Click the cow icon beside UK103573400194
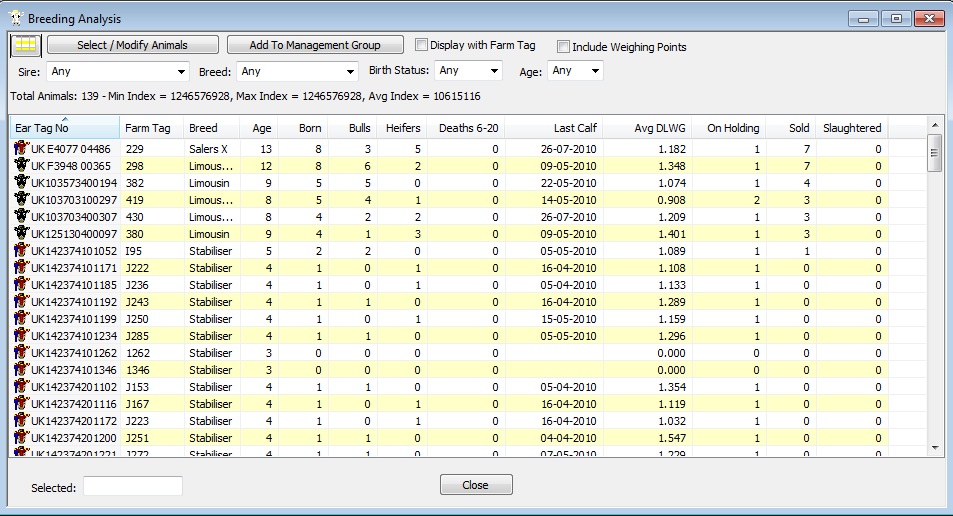 point(22,182)
